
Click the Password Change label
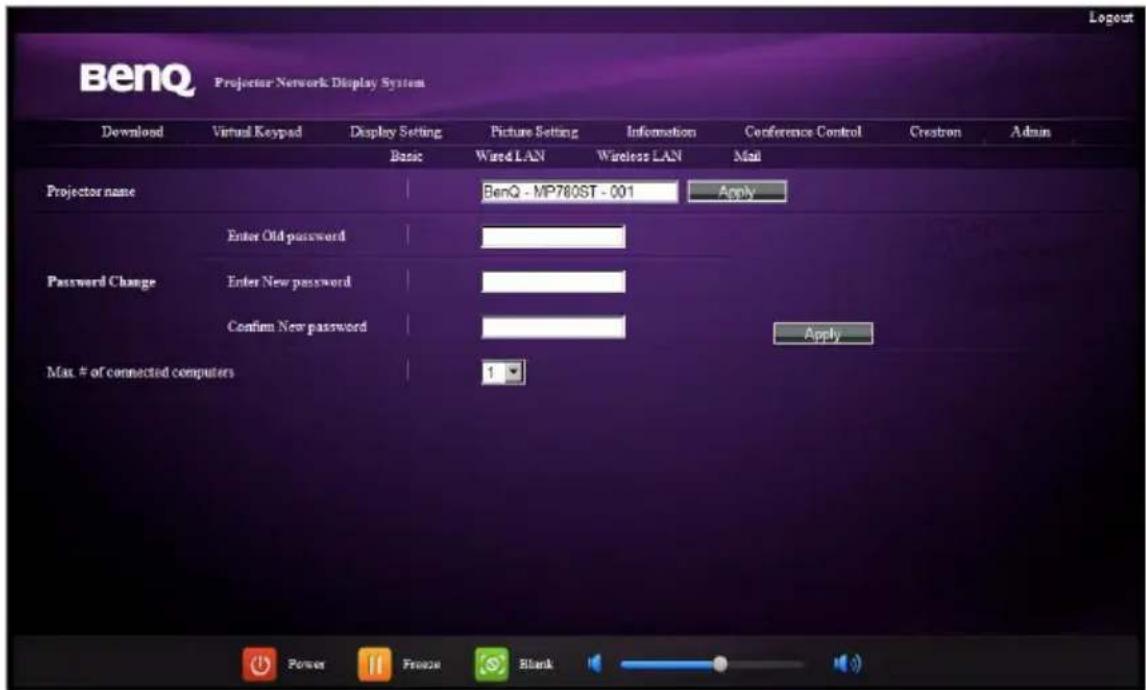(x=101, y=281)
